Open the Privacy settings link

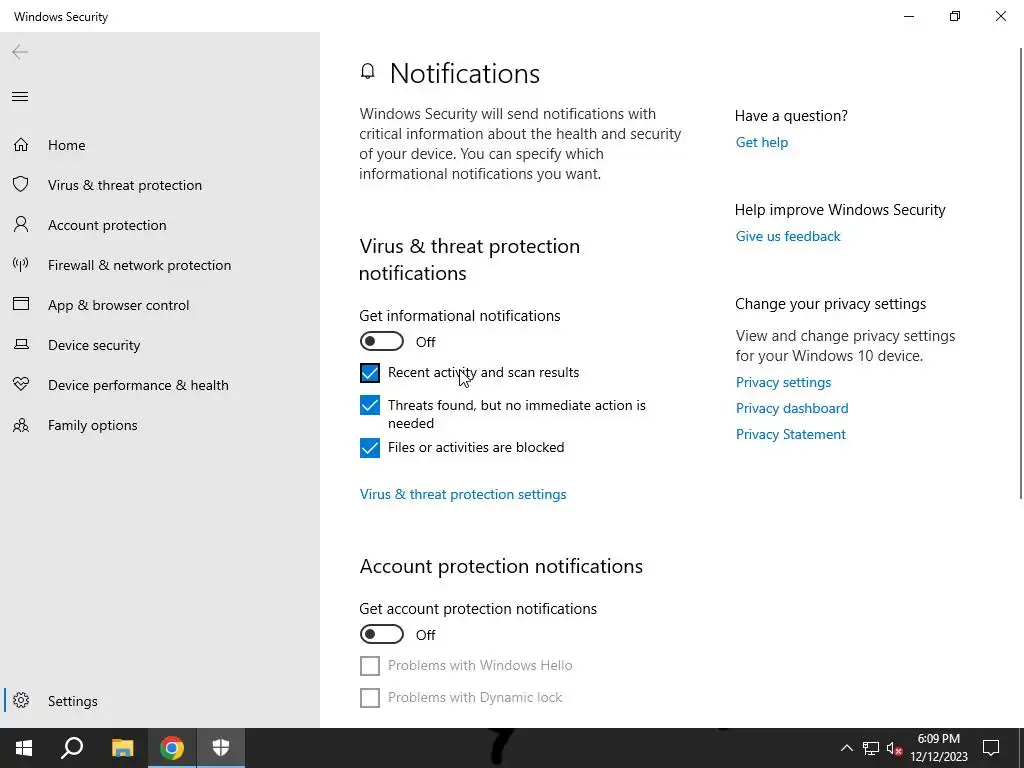coord(784,382)
